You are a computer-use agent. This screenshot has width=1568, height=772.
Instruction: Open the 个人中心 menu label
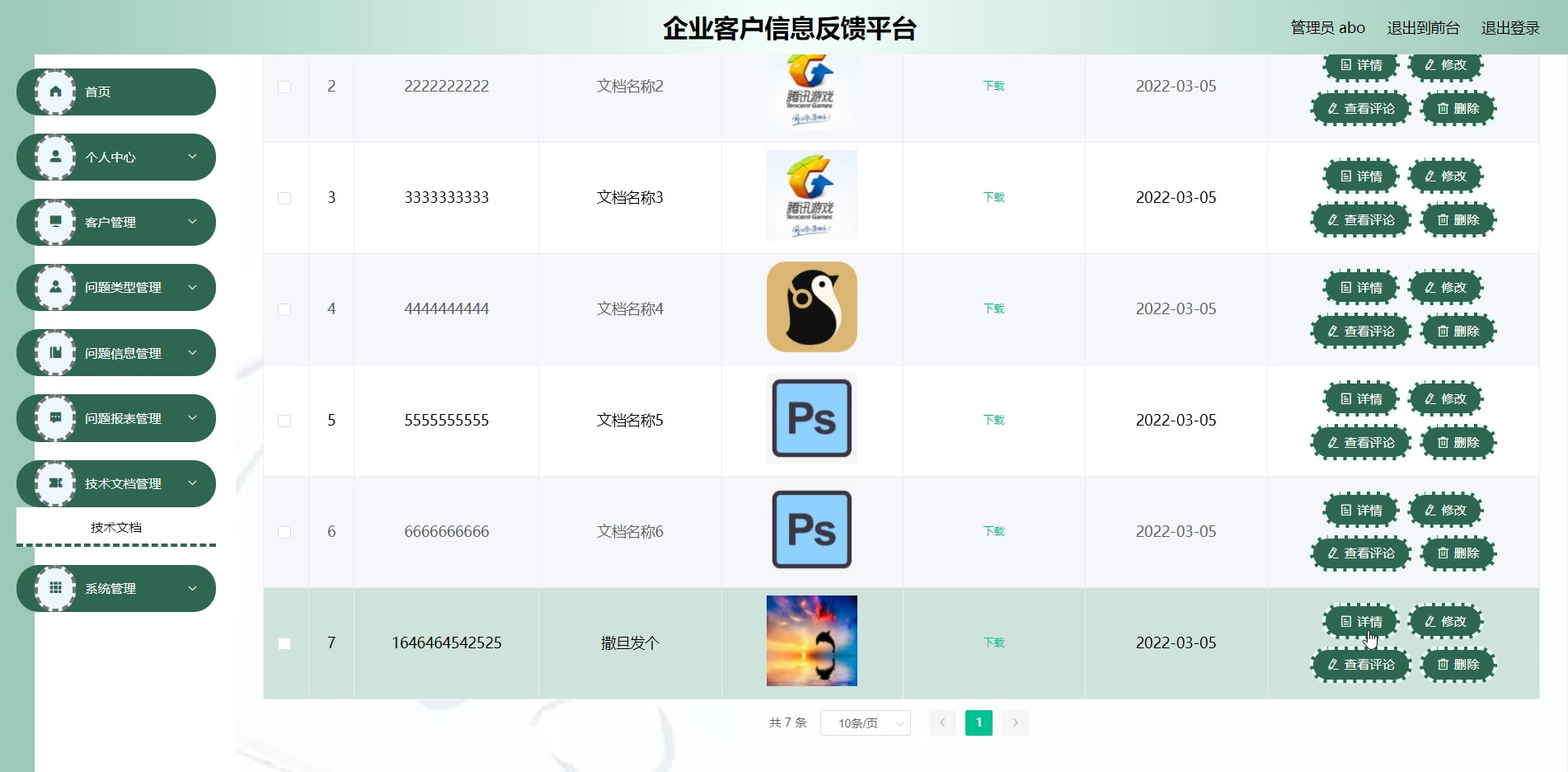110,157
